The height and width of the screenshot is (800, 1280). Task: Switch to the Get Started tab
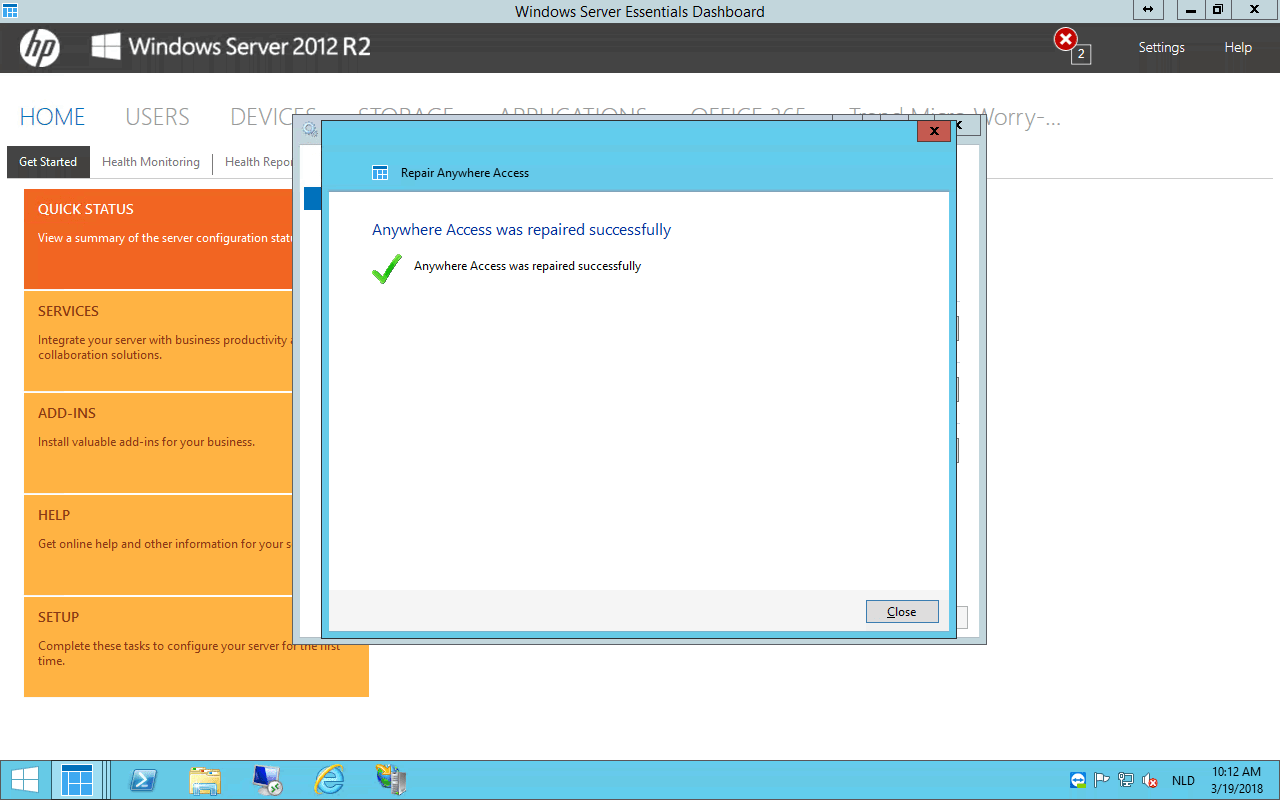(48, 162)
